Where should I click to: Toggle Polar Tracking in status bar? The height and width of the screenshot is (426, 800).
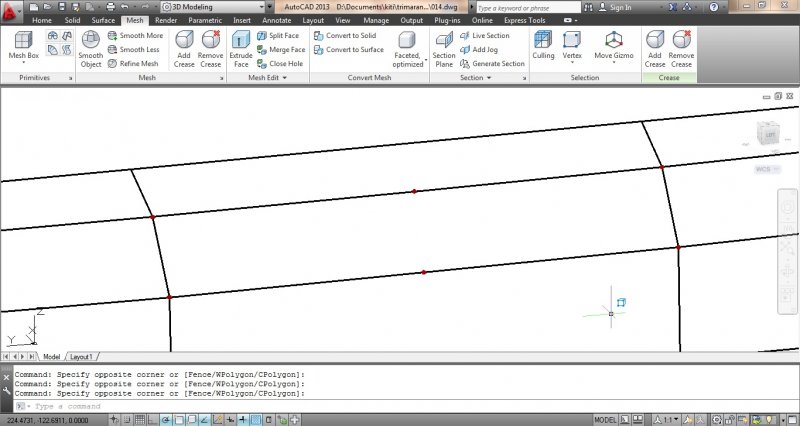click(x=166, y=420)
